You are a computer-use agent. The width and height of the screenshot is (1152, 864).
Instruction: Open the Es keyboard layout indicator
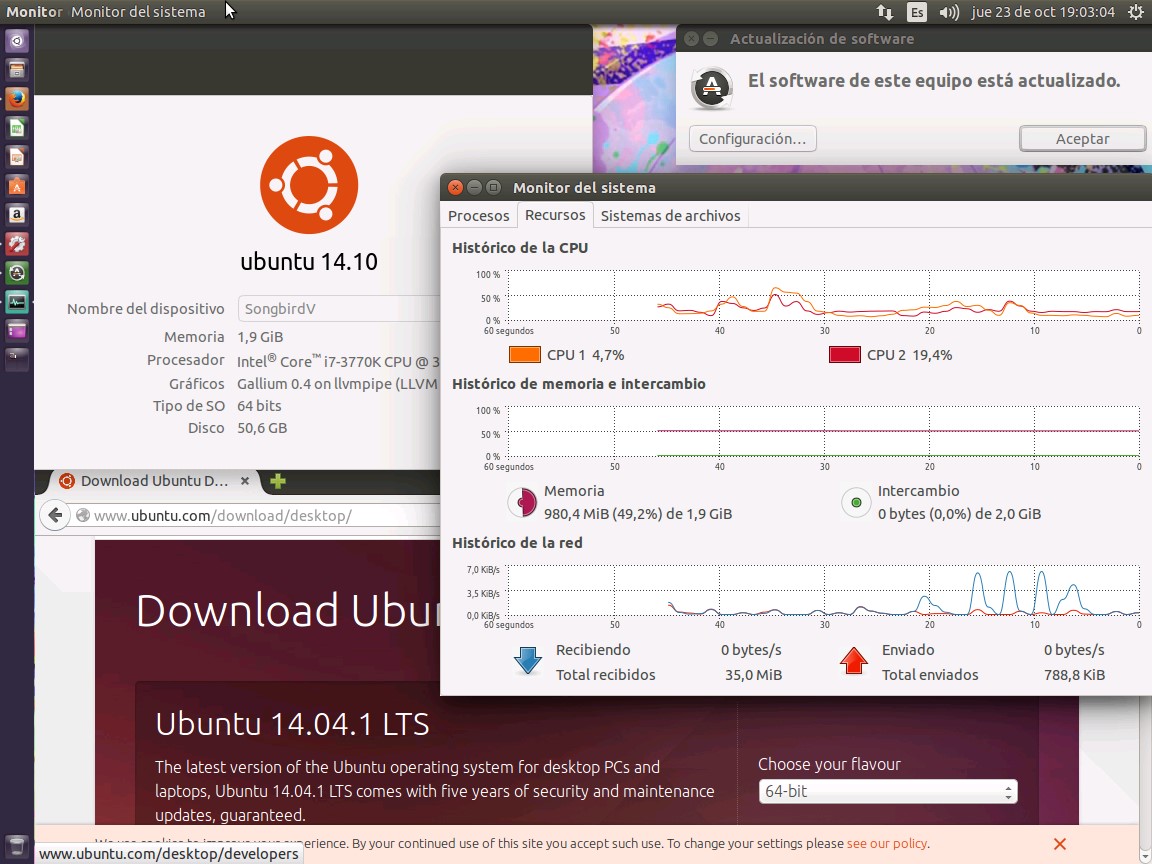[x=917, y=12]
